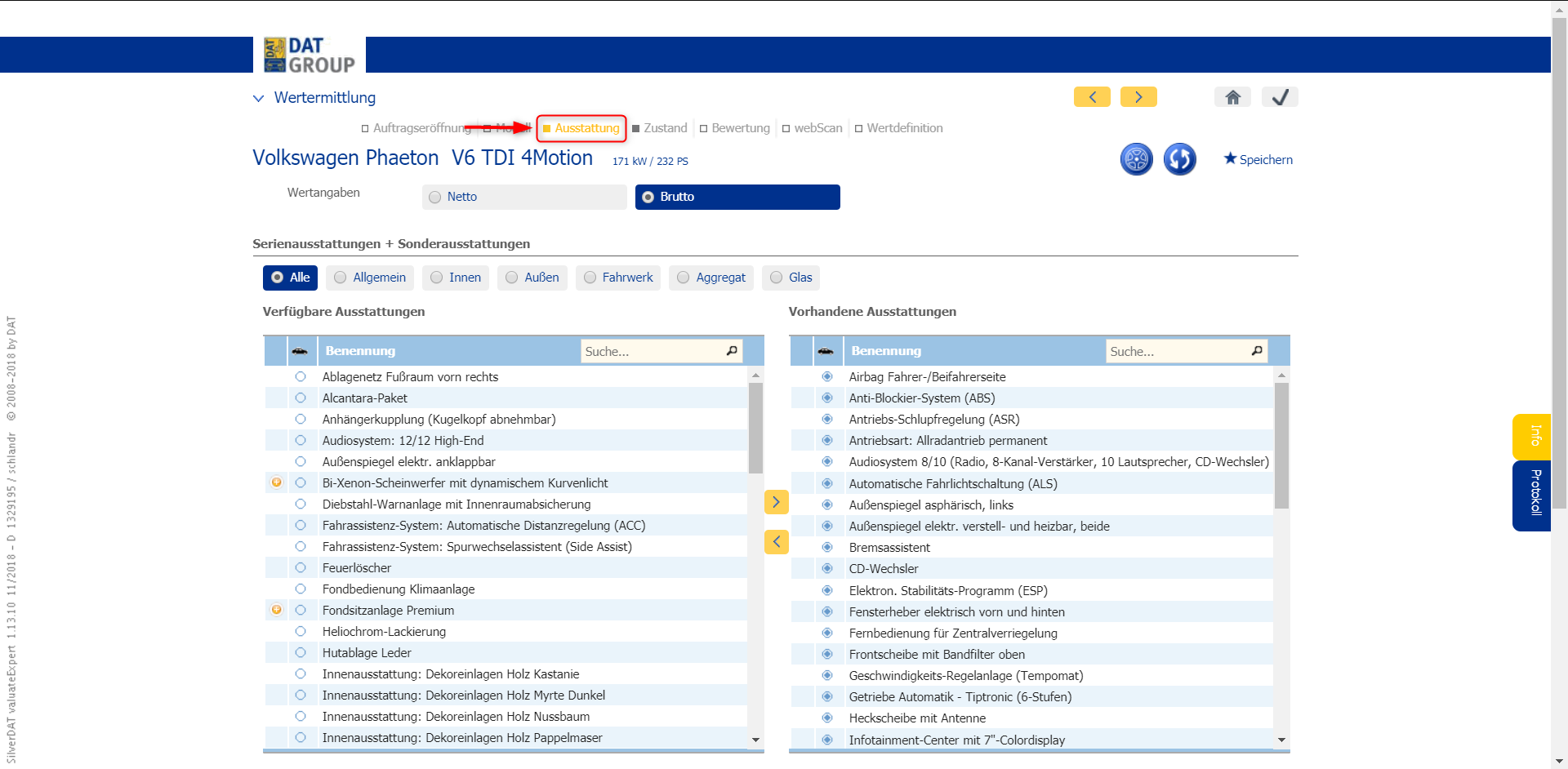Click search magnifier in existing equipment list

[1257, 351]
